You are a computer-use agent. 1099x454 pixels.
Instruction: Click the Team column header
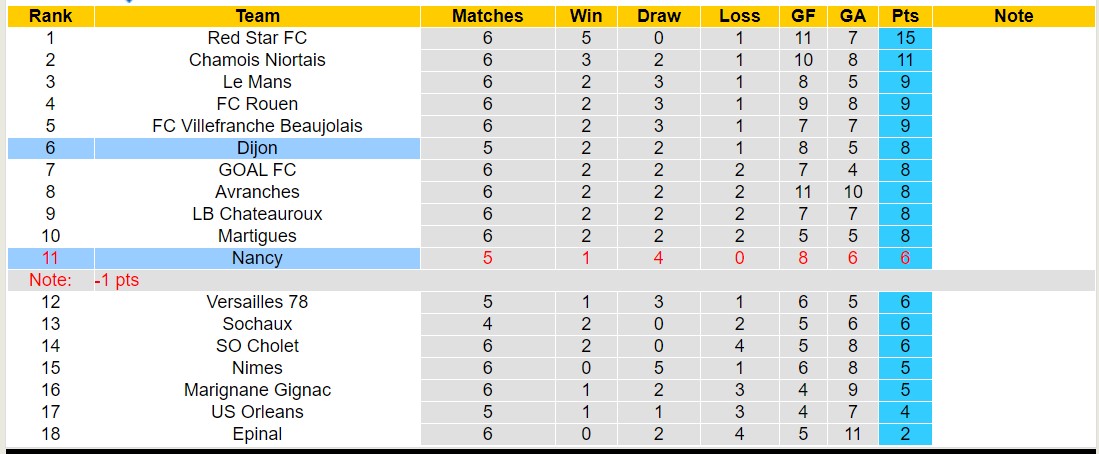257,16
